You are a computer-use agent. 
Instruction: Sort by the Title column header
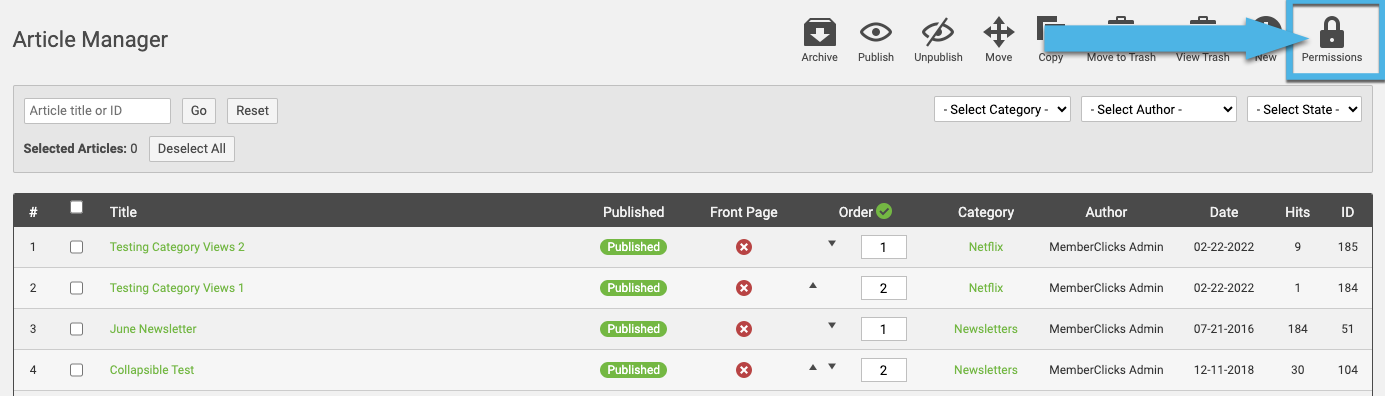(123, 212)
